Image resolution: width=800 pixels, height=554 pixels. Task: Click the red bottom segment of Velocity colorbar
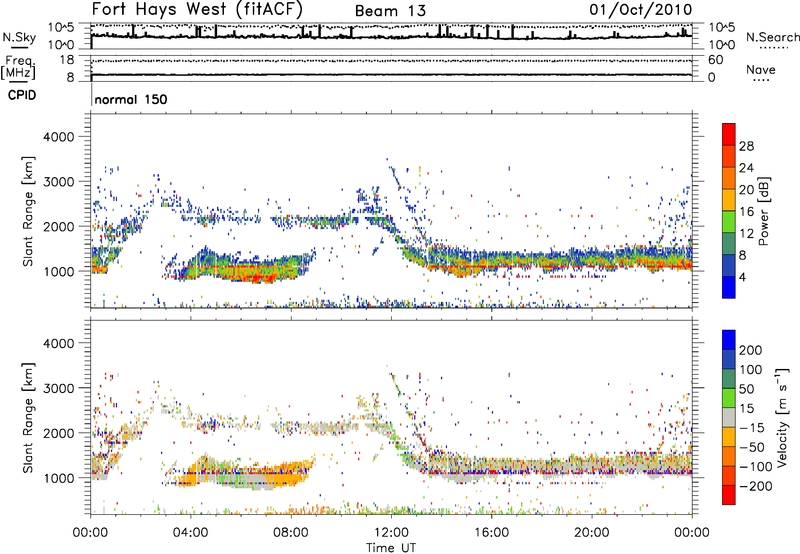click(729, 495)
